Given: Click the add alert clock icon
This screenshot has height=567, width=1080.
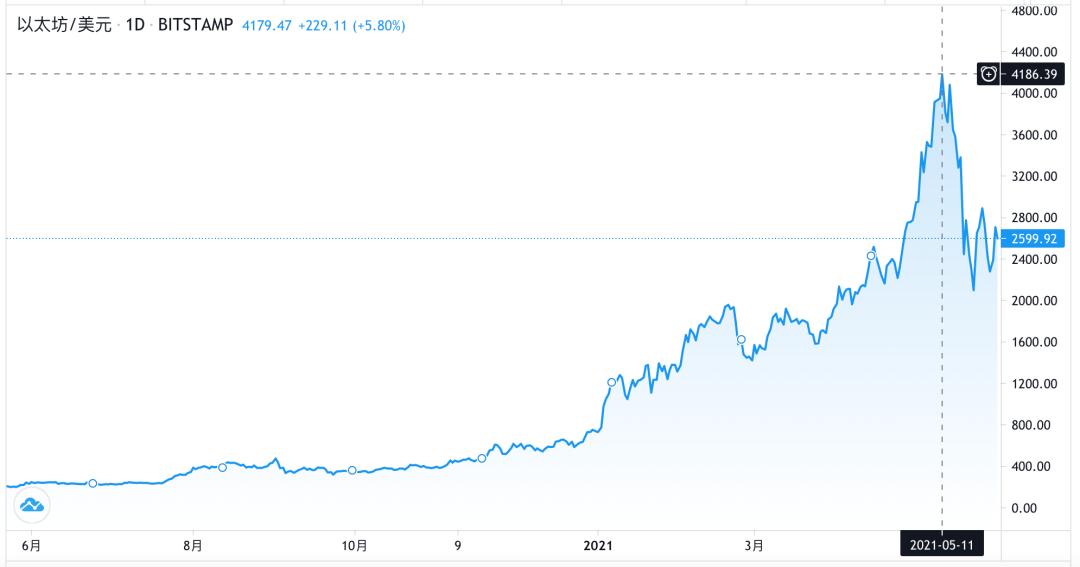Looking at the screenshot, I should 988,73.
